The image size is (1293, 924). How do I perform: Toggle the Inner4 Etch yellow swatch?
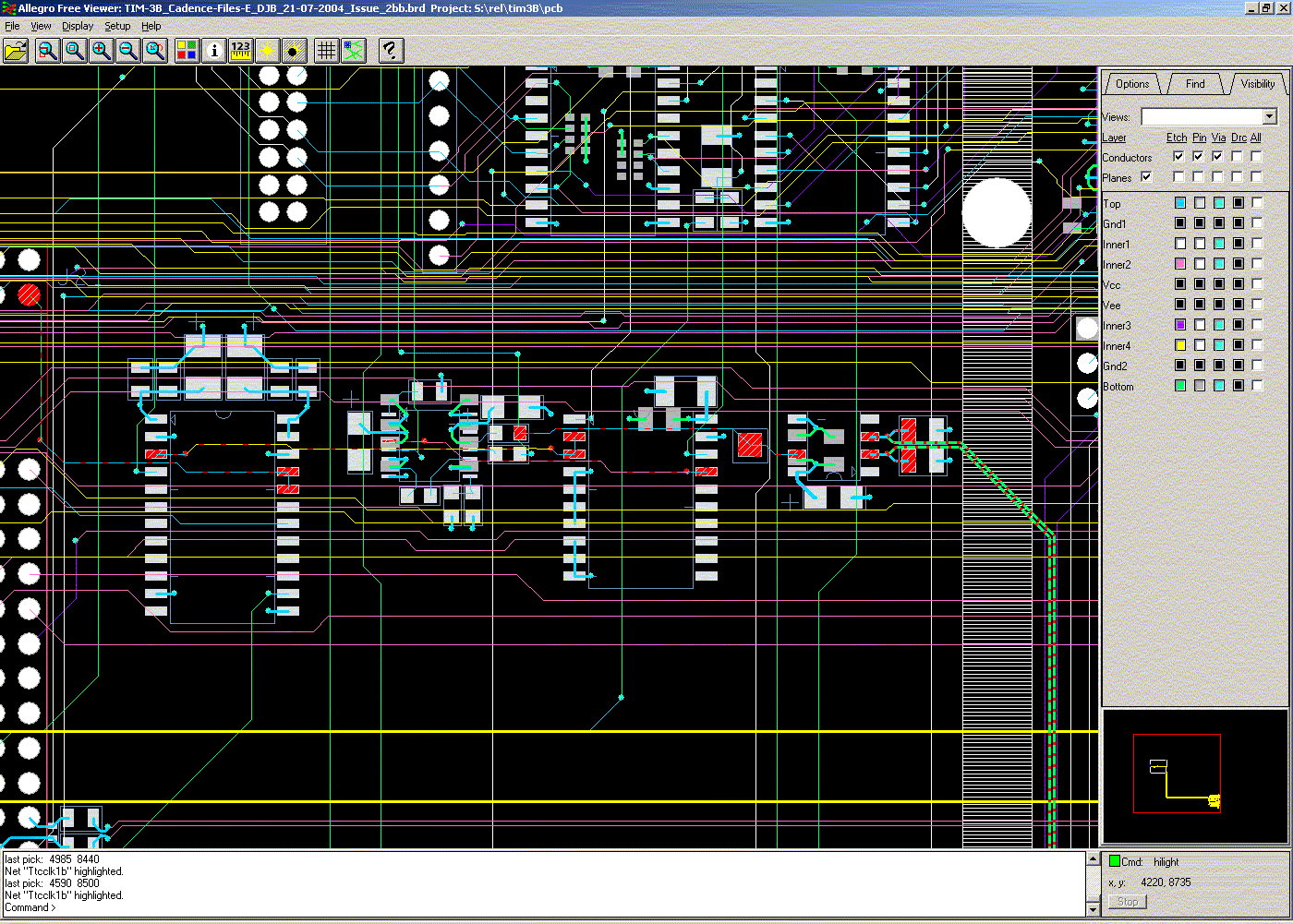1180,345
